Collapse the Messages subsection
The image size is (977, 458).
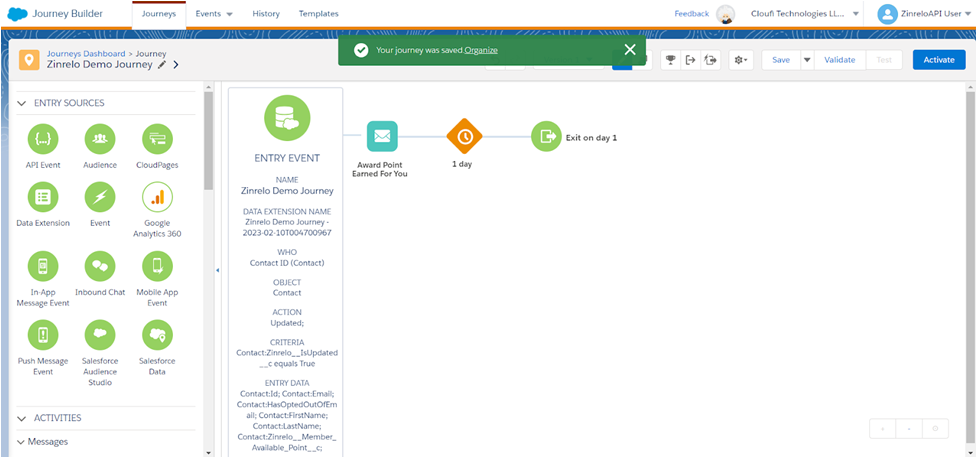coord(22,442)
